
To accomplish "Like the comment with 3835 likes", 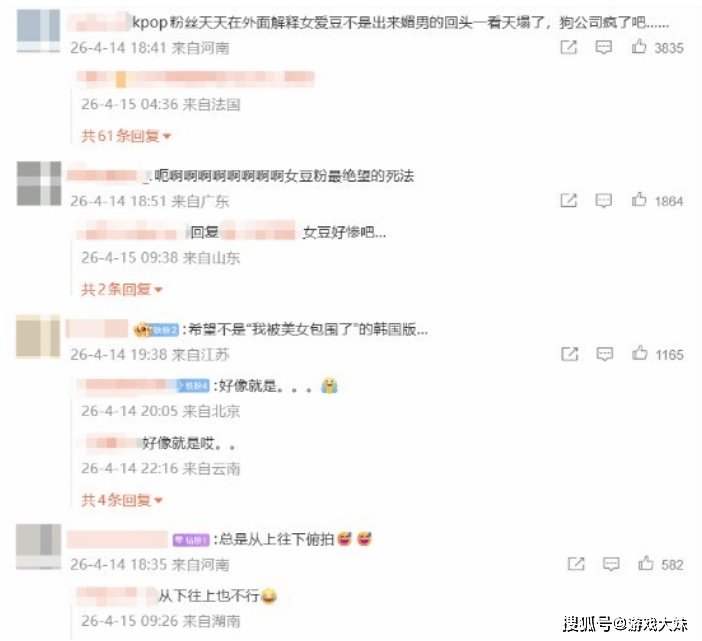I will pyautogui.click(x=639, y=47).
